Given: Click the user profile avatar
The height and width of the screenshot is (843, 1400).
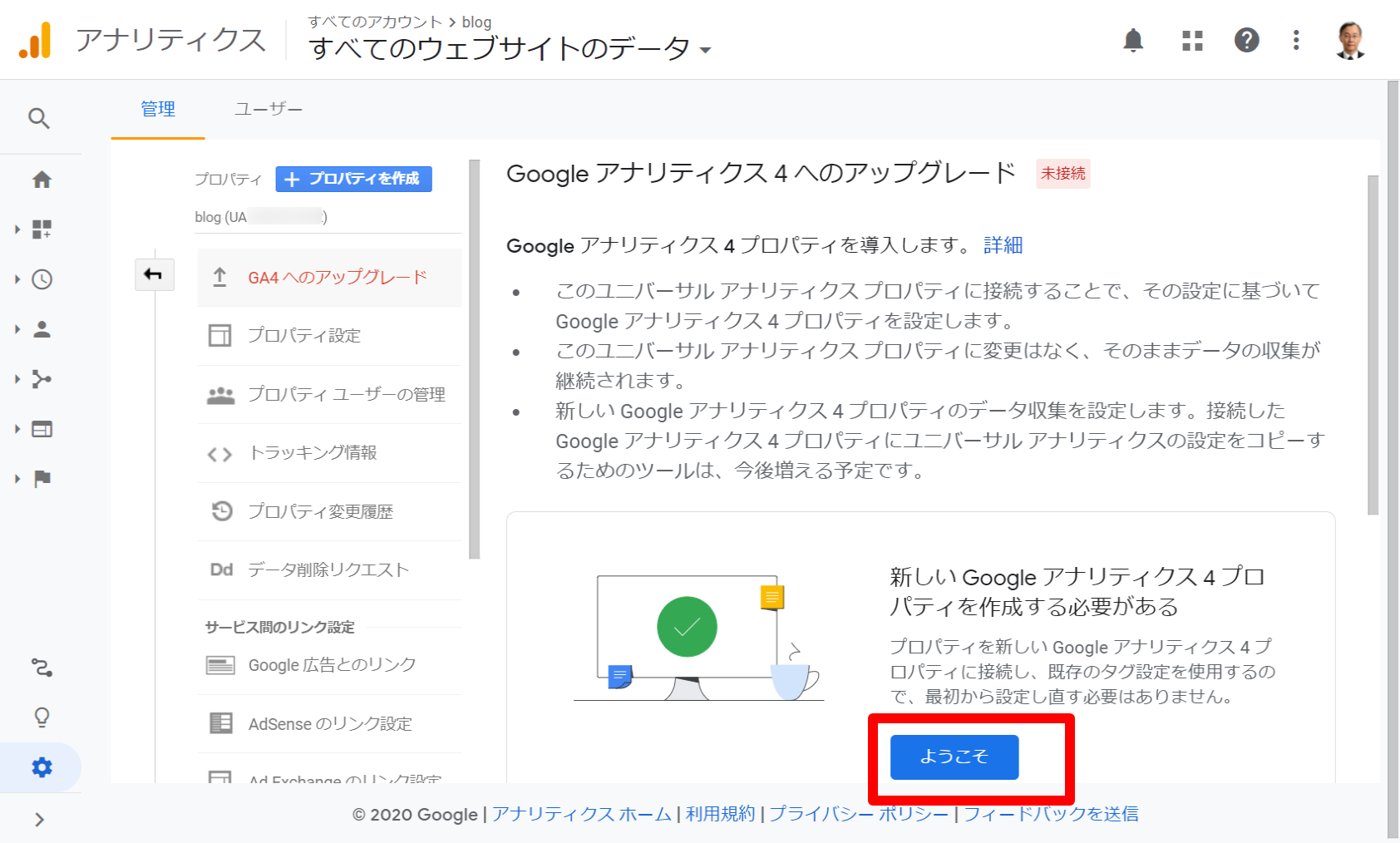Looking at the screenshot, I should coord(1351,40).
